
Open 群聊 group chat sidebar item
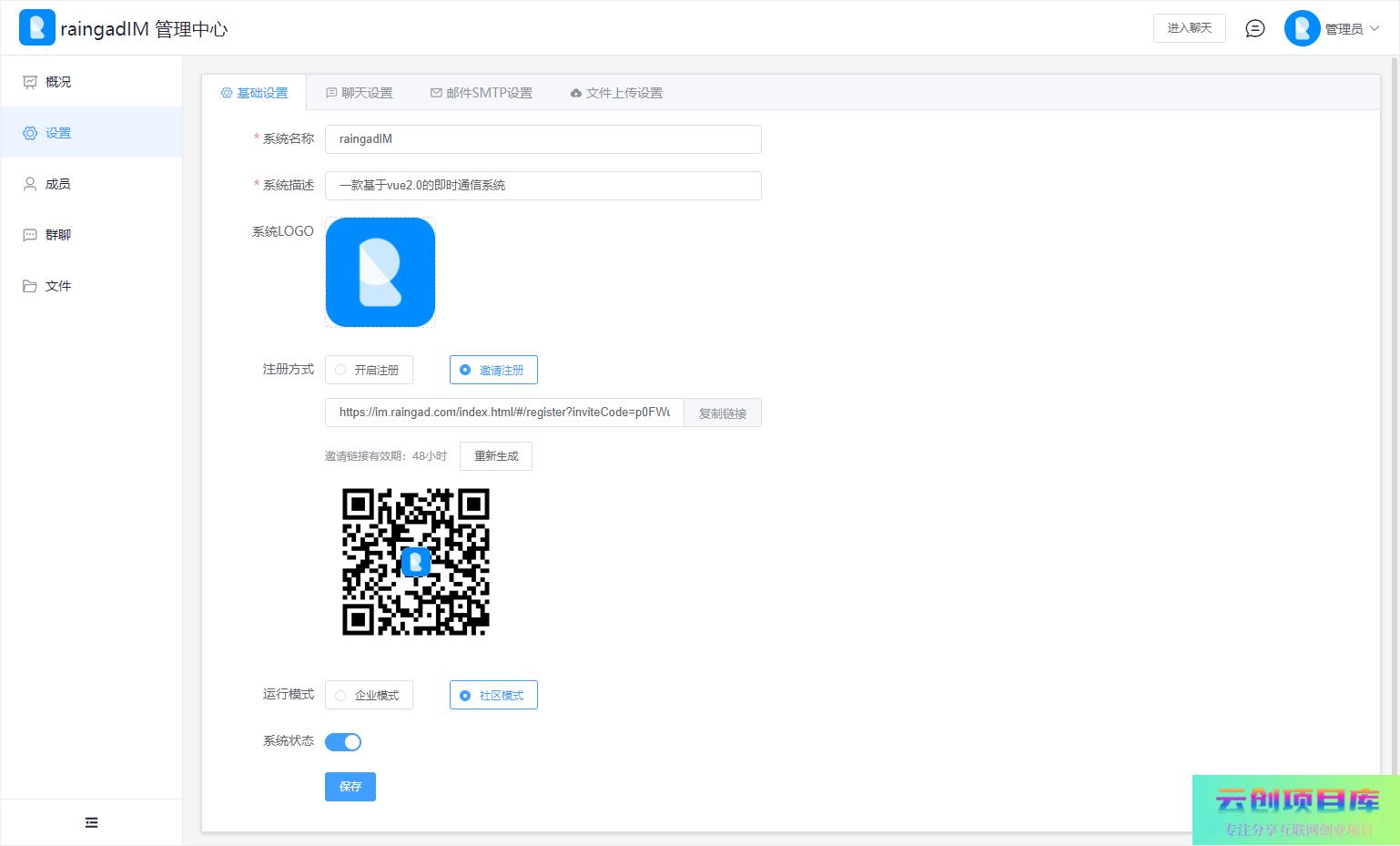coord(57,235)
